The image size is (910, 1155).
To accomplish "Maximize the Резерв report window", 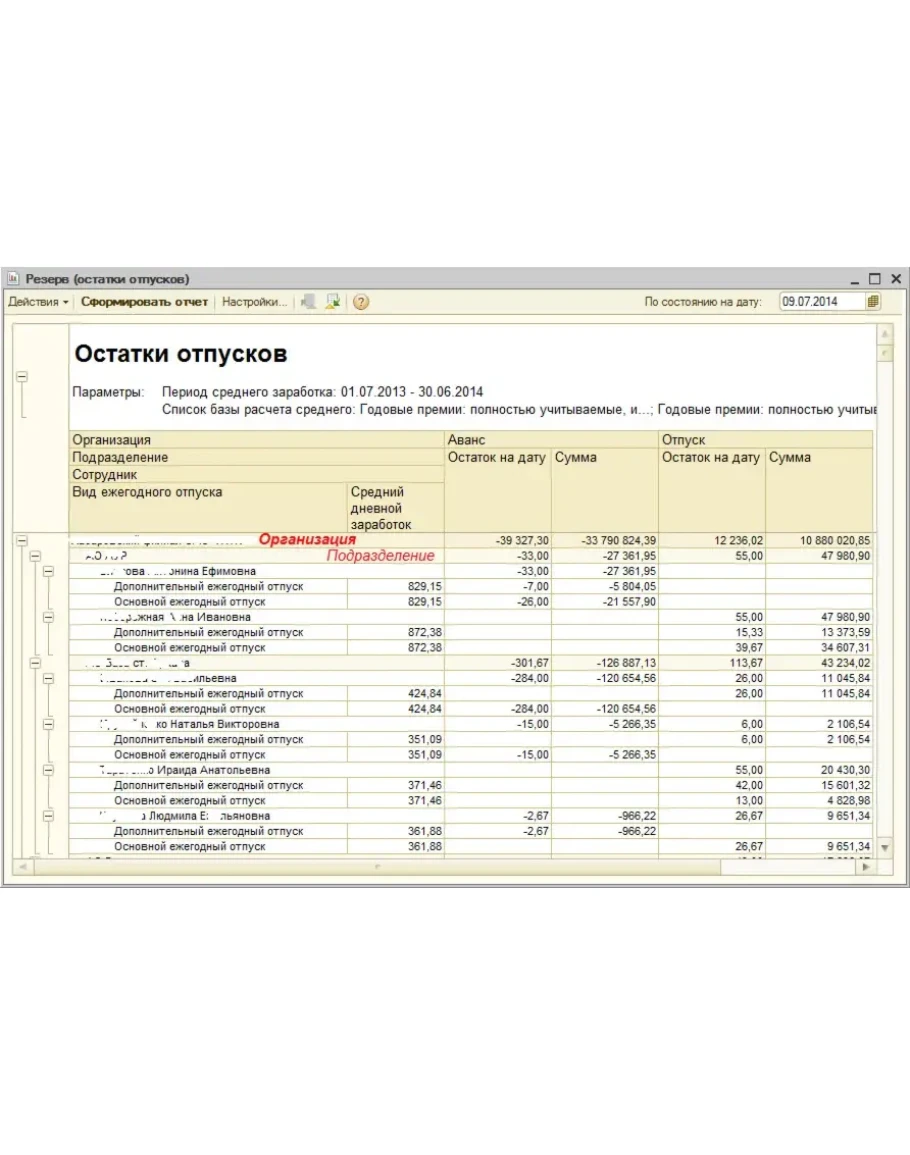I will pos(874,279).
